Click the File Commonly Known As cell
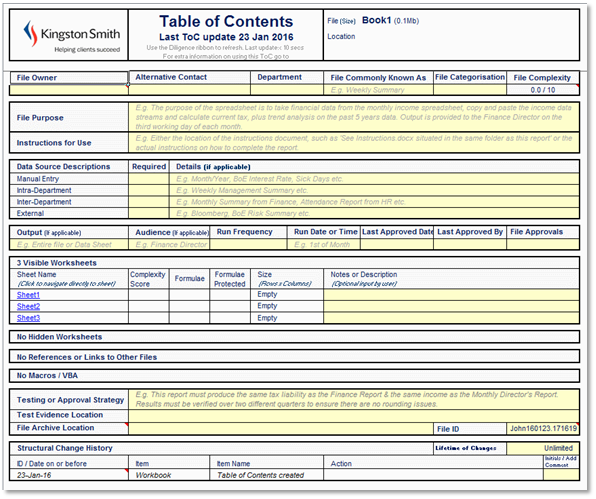This screenshot has width=596, height=499. [378, 90]
